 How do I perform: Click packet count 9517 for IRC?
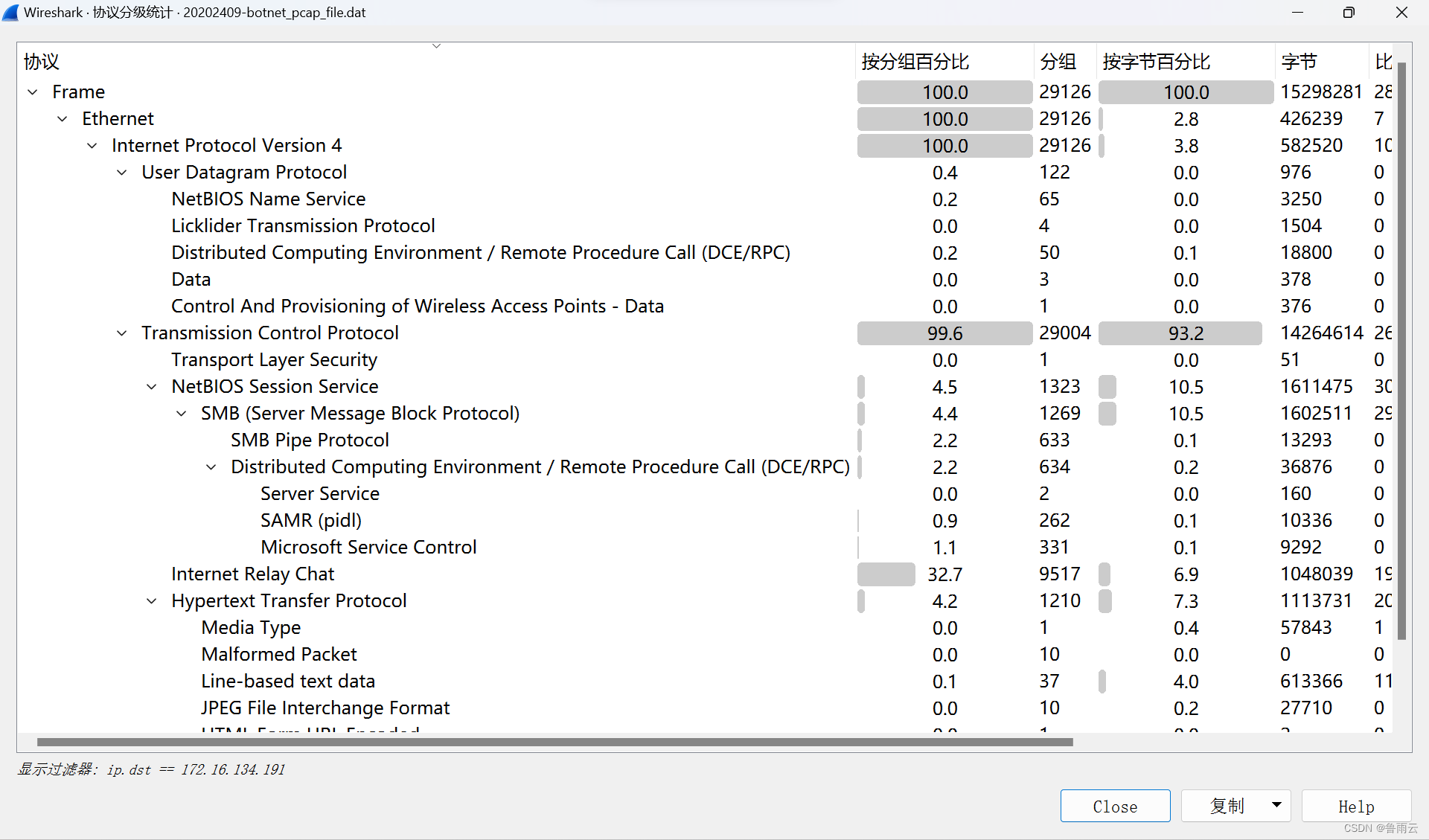(1060, 574)
